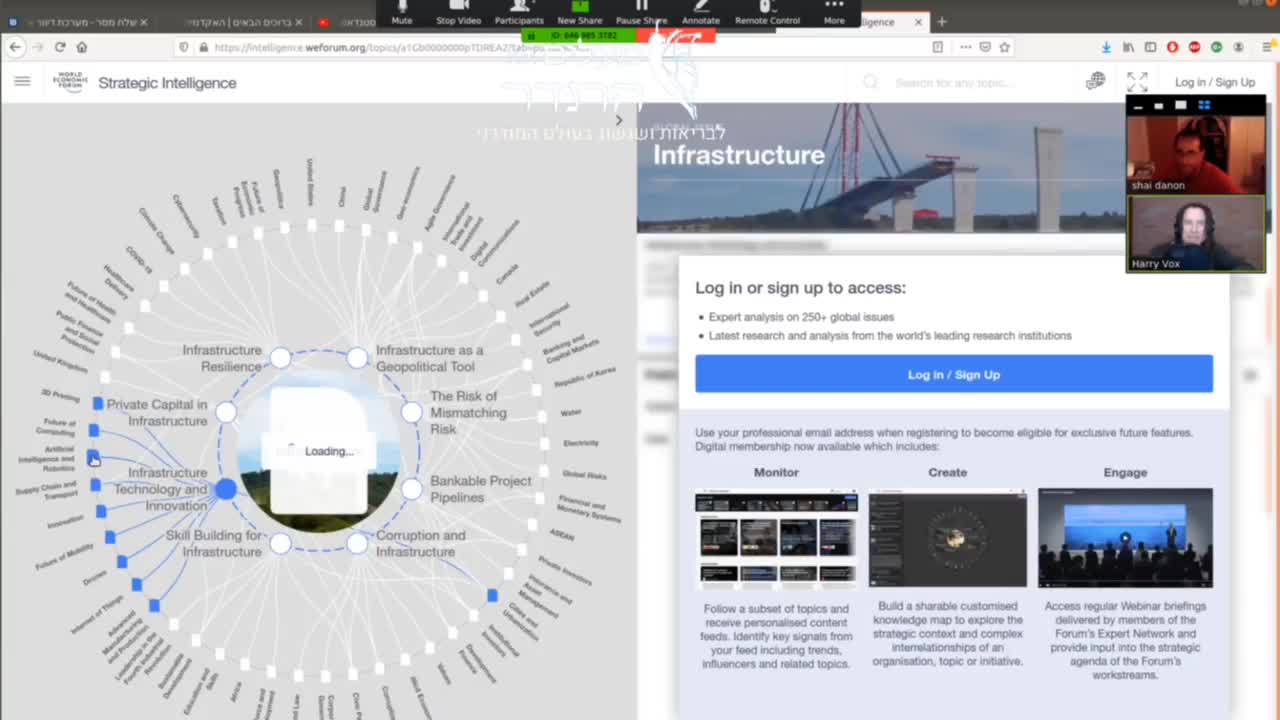Select Infrastructure Technology and Innovation node
The width and height of the screenshot is (1280, 720).
226,489
